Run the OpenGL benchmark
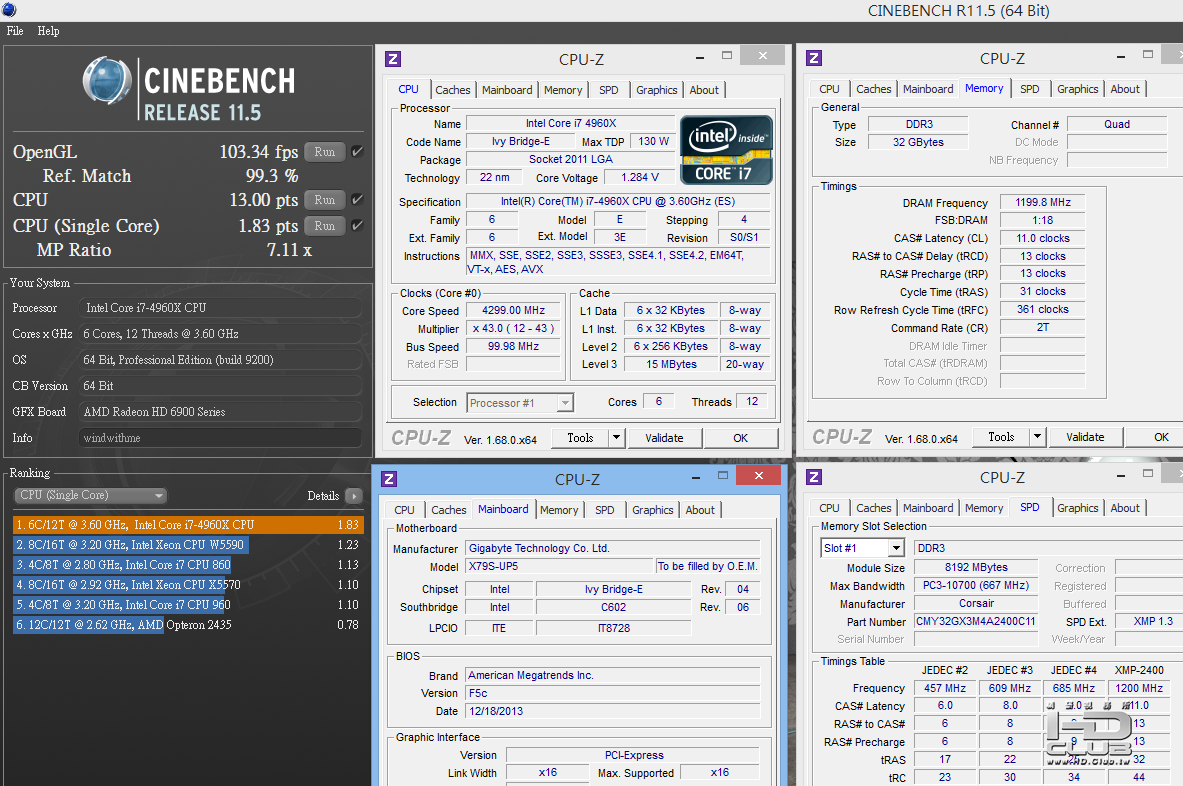 coord(325,152)
